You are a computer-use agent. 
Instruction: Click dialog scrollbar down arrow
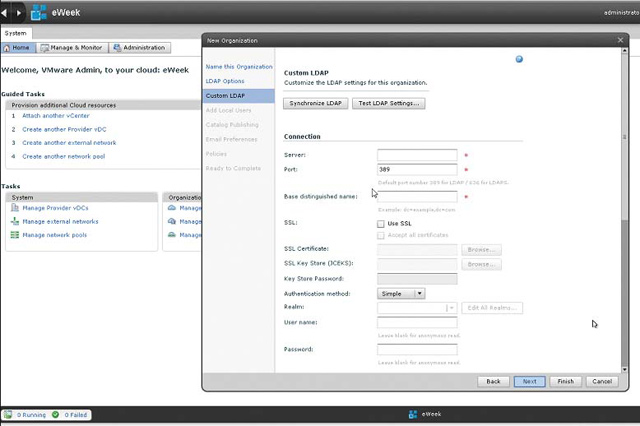(x=624, y=369)
